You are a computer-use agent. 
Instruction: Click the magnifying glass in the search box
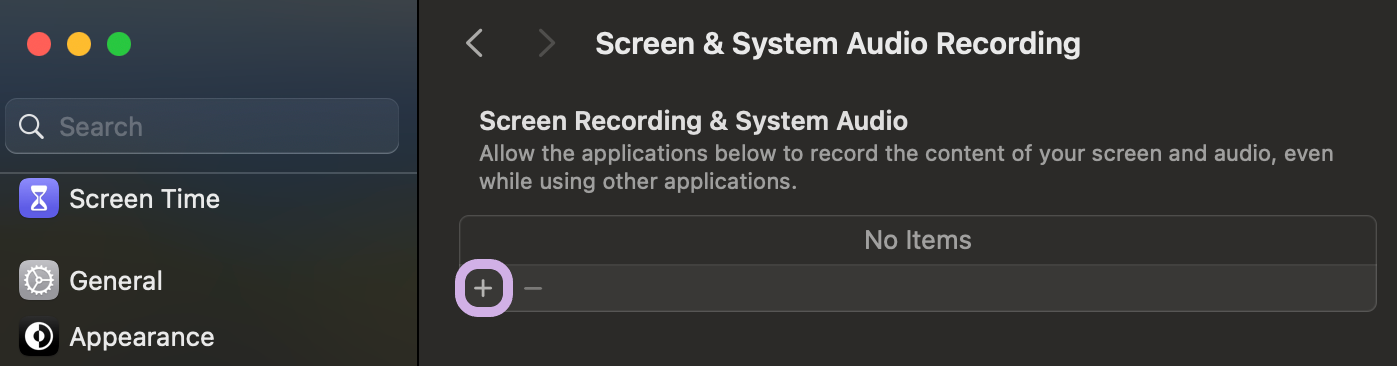pos(32,127)
